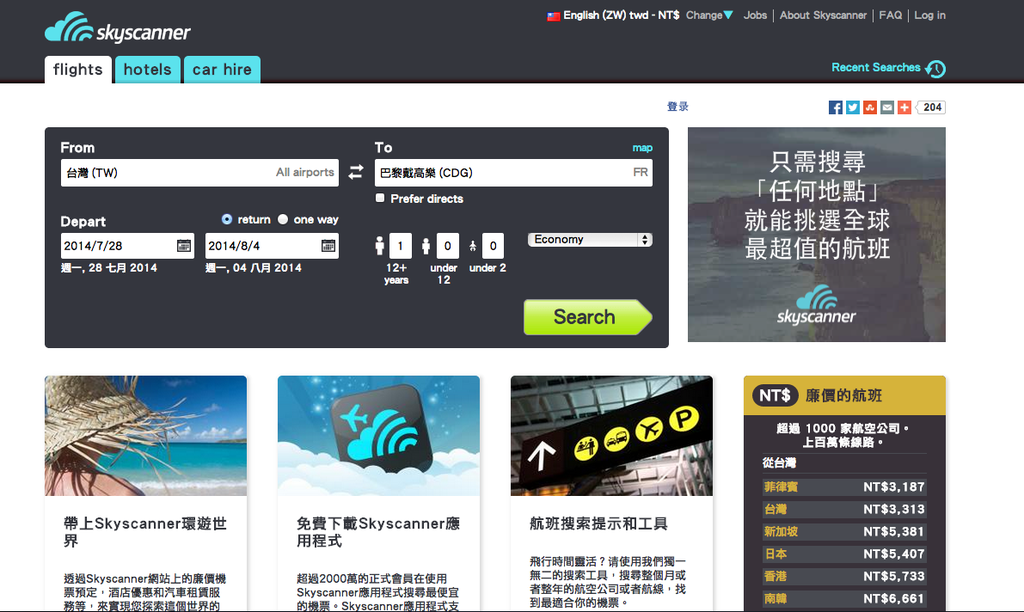This screenshot has width=1024, height=612.
Task: Switch to the car hire tab
Action: 222,69
